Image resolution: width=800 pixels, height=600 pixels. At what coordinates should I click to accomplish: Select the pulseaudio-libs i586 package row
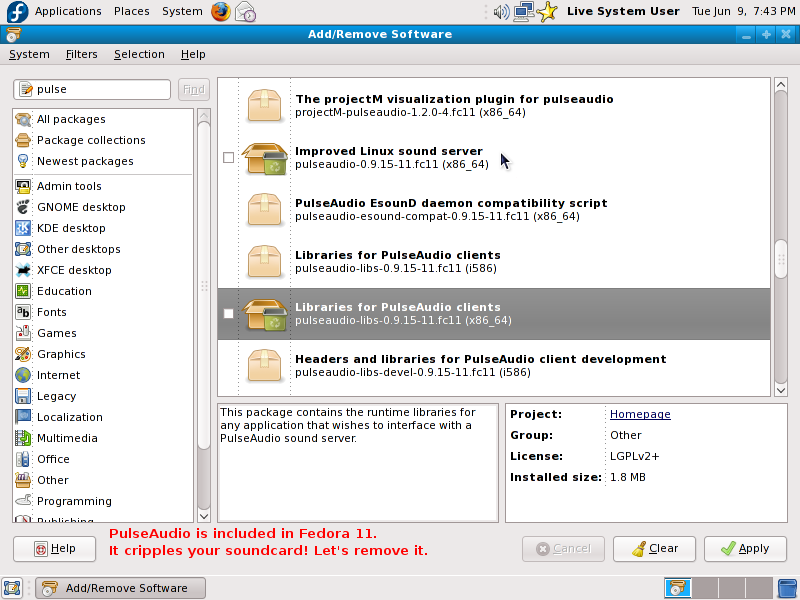tap(494, 262)
